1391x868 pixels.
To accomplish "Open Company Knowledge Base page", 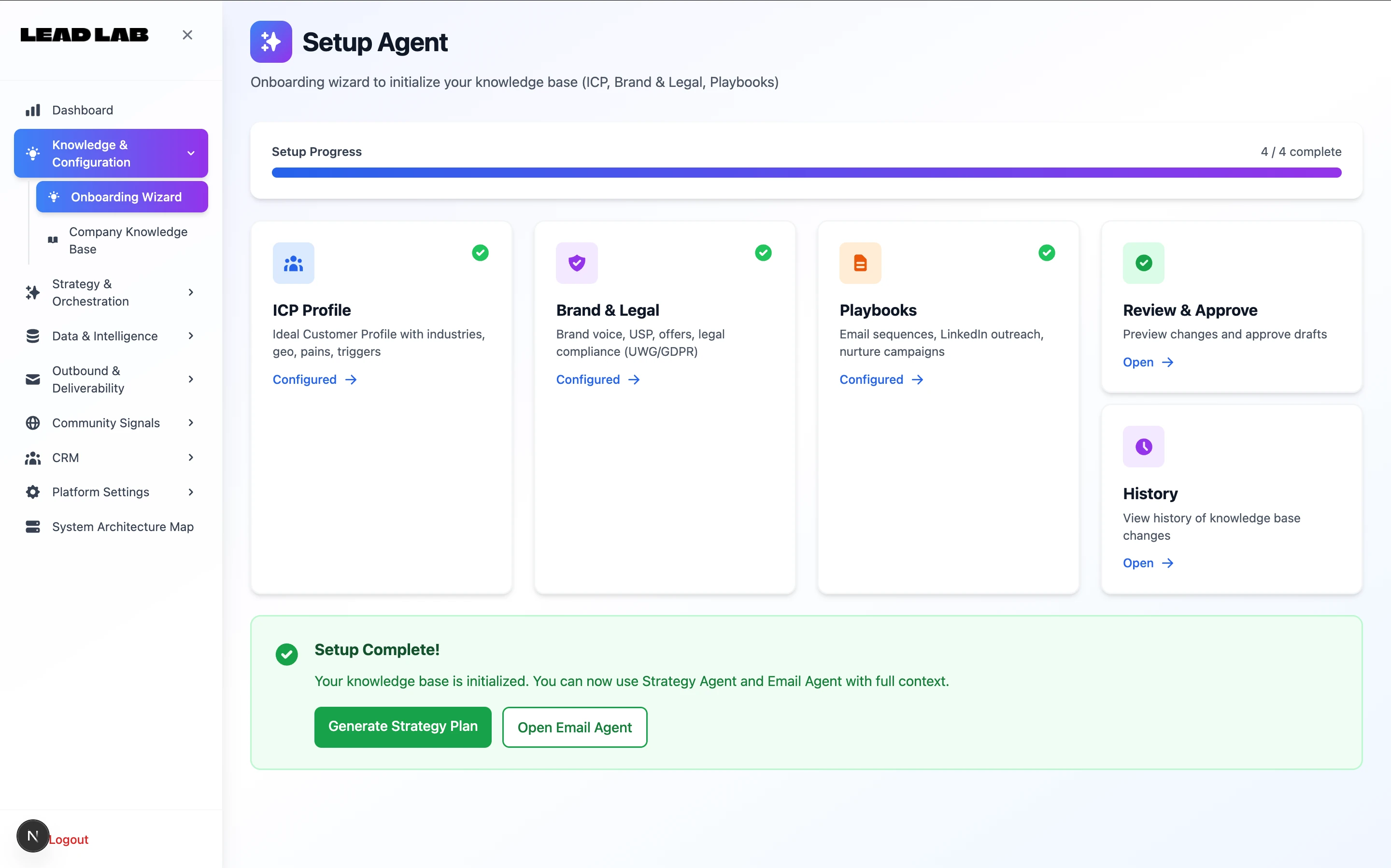I will click(128, 240).
